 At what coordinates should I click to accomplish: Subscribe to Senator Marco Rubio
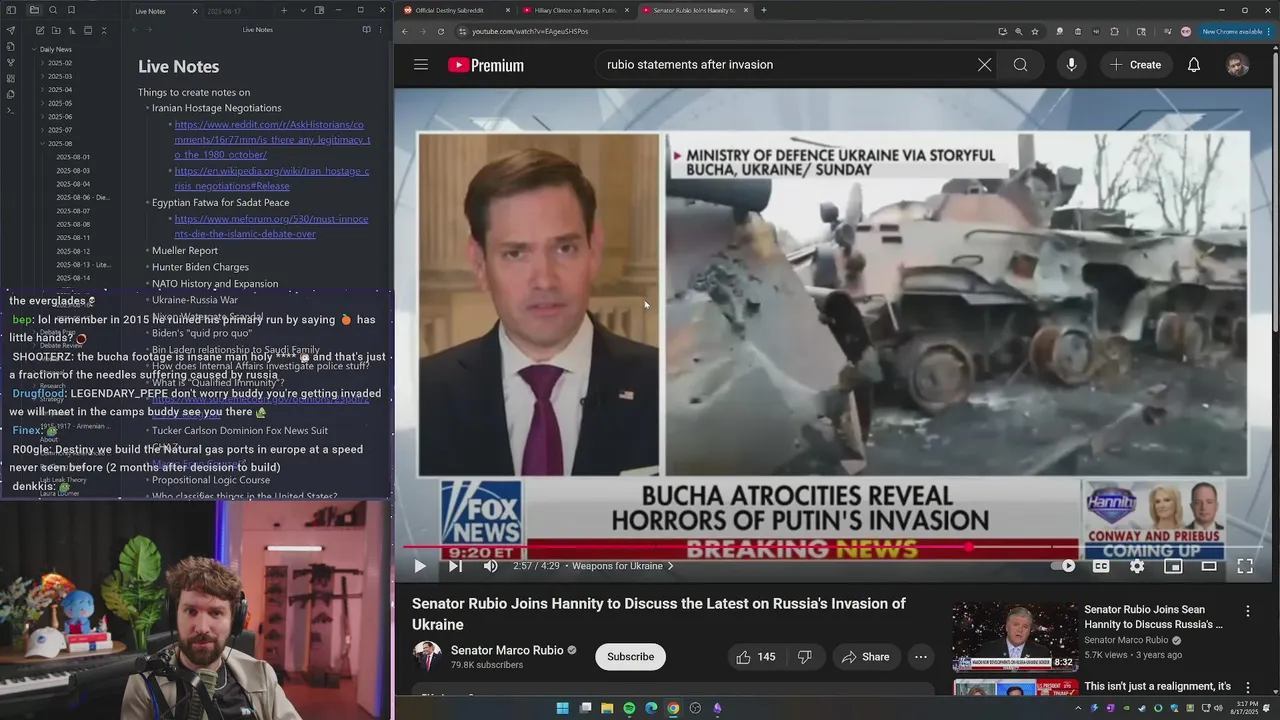(x=631, y=657)
